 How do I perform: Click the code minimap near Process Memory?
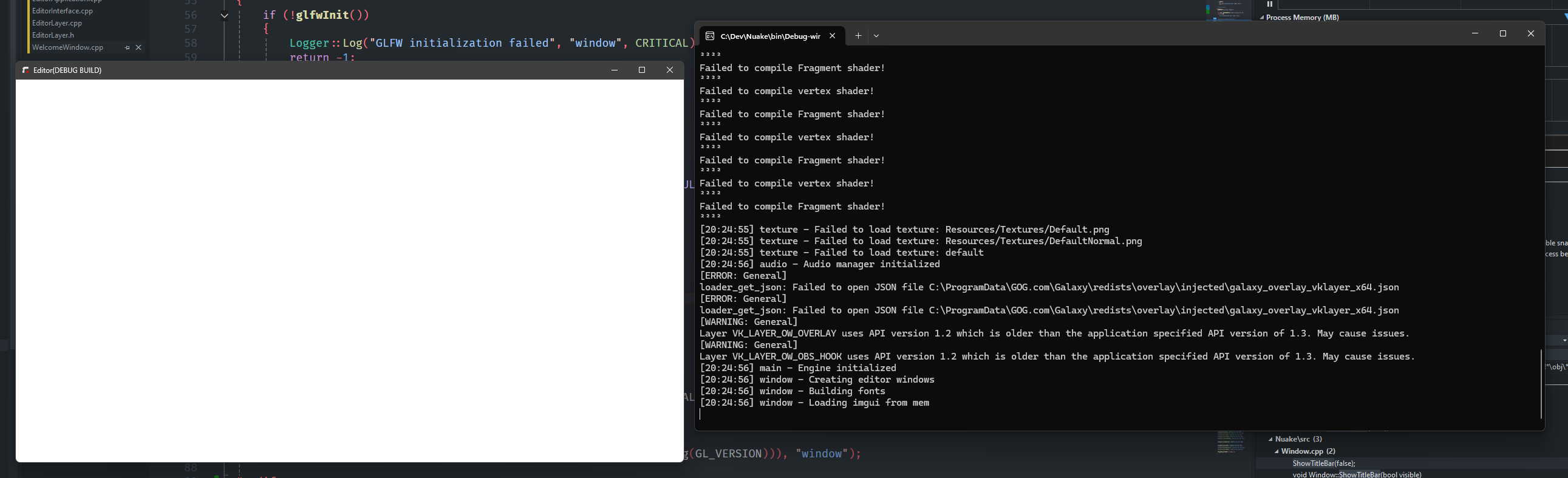[x=1229, y=10]
